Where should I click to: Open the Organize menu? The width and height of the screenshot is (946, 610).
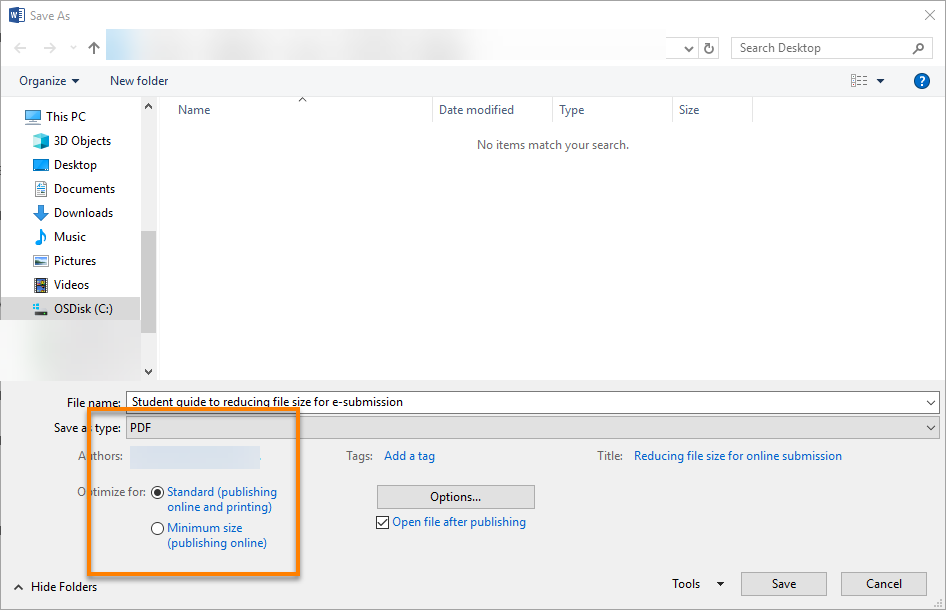coord(49,81)
